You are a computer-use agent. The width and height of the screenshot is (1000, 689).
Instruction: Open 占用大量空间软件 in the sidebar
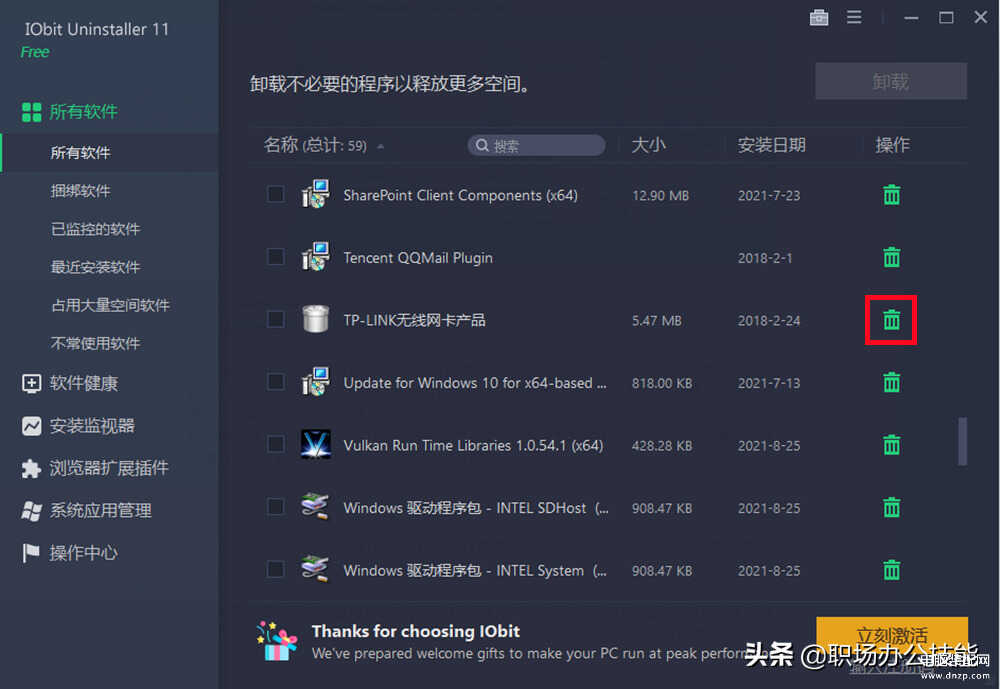(110, 306)
